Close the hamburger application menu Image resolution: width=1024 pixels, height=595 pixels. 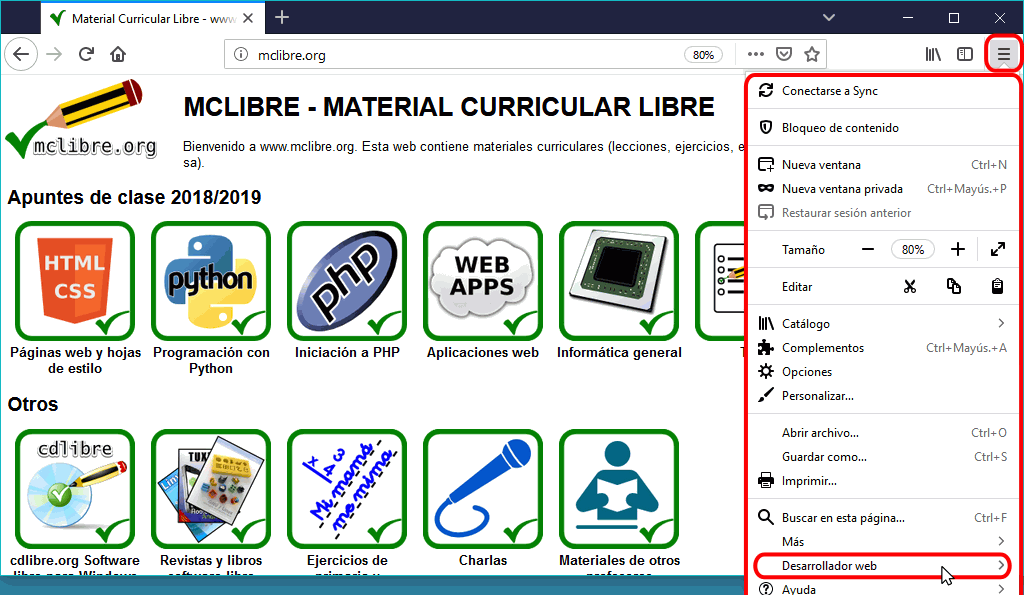click(x=1003, y=54)
